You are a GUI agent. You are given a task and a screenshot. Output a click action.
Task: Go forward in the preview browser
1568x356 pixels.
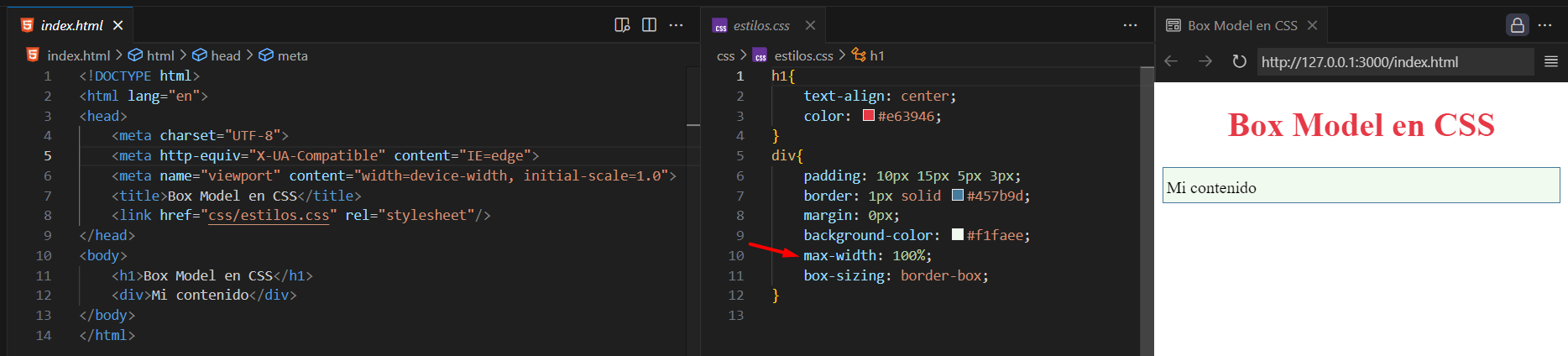point(1205,61)
